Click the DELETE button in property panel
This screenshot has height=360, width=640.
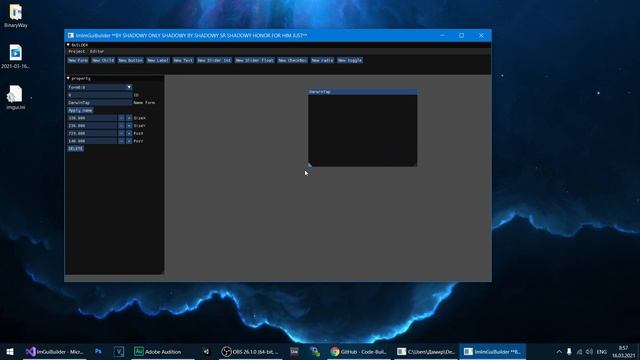click(x=76, y=149)
